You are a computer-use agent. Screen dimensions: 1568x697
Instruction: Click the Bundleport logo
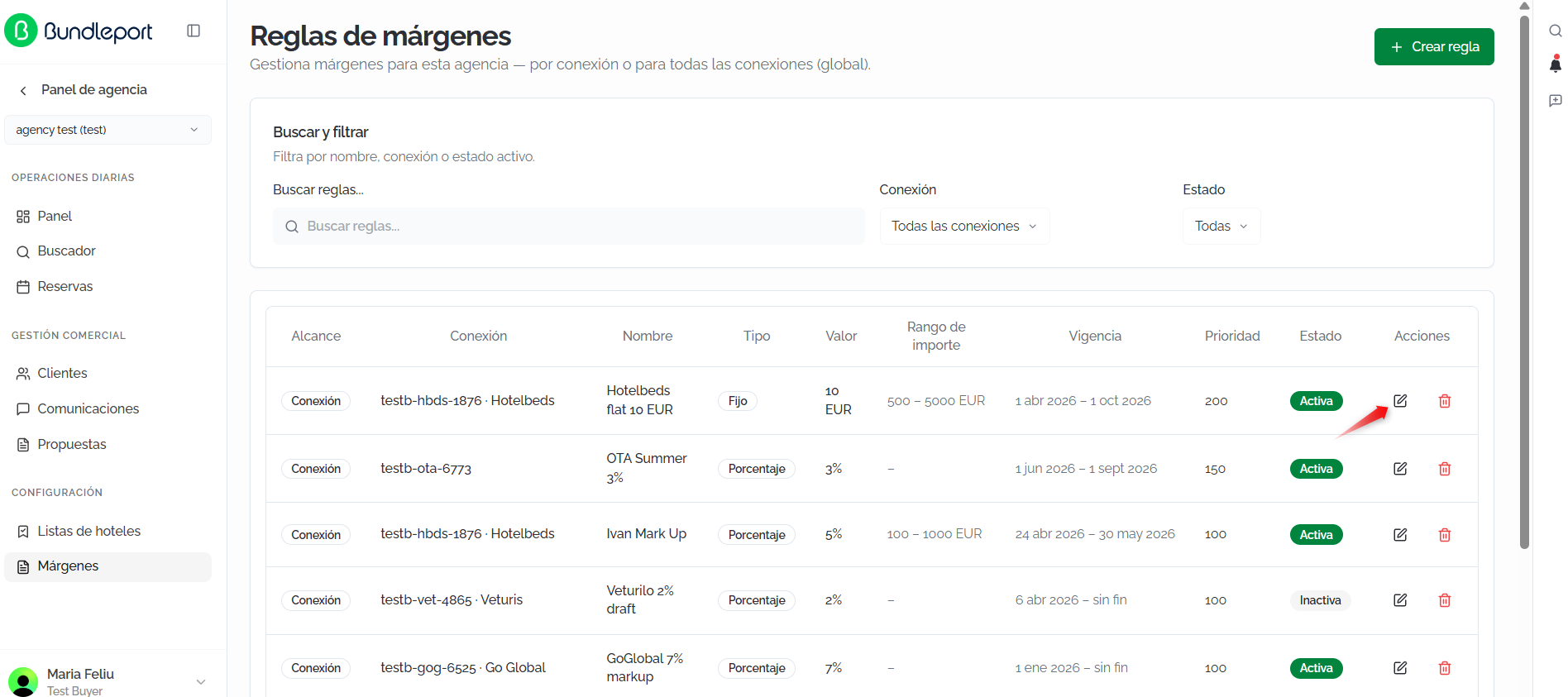point(79,31)
